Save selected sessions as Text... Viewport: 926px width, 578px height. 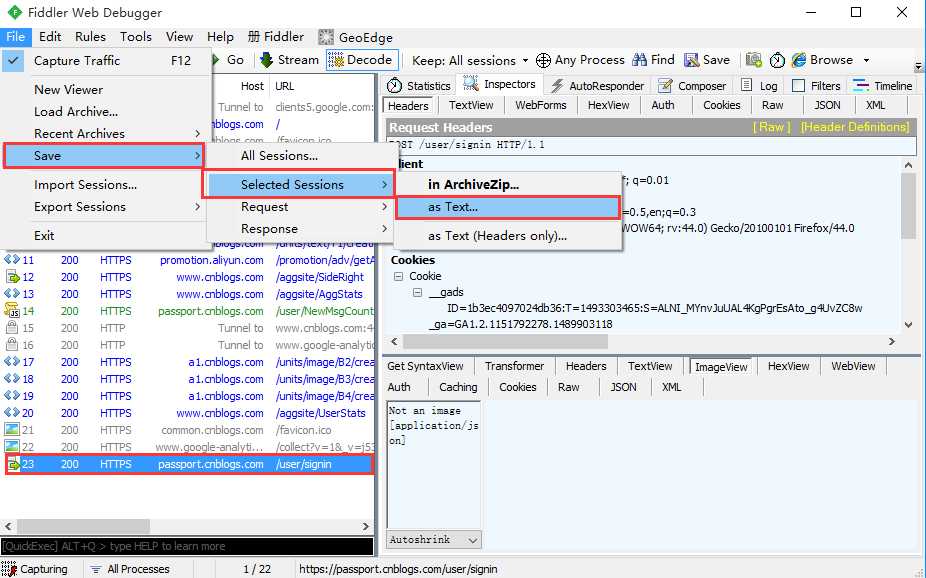coord(508,207)
